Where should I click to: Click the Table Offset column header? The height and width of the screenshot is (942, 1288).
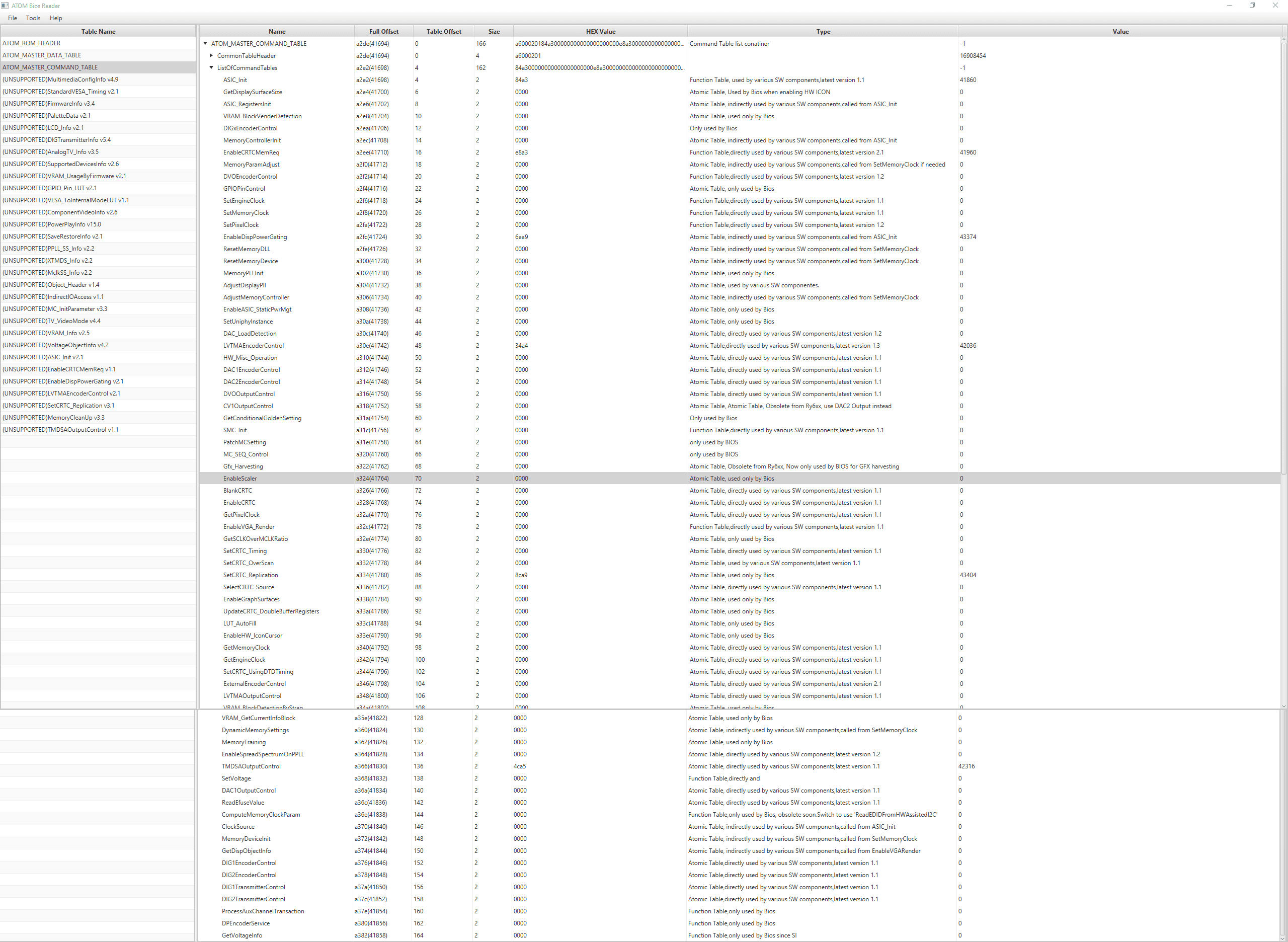coord(444,31)
